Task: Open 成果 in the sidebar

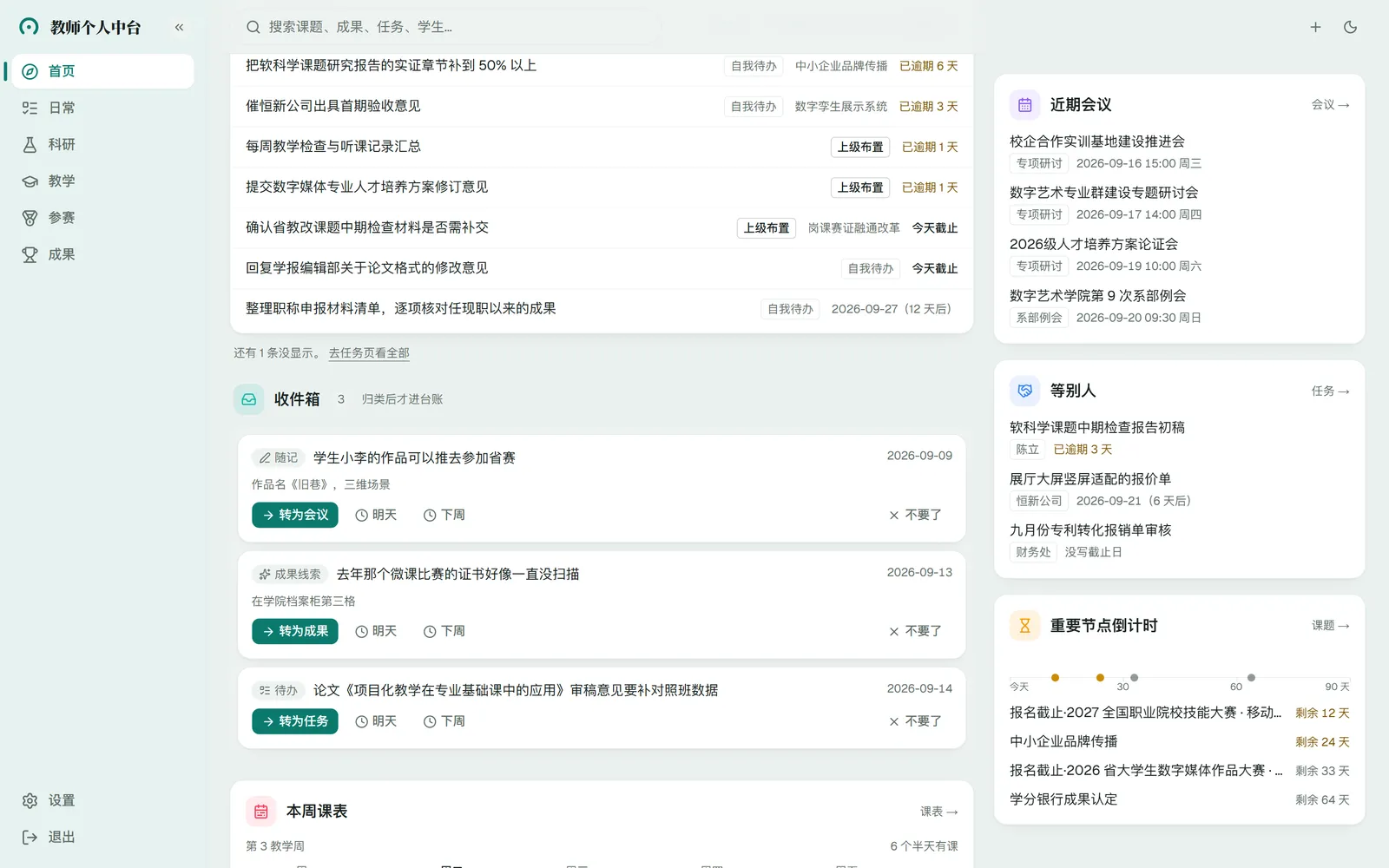Action: [x=102, y=254]
